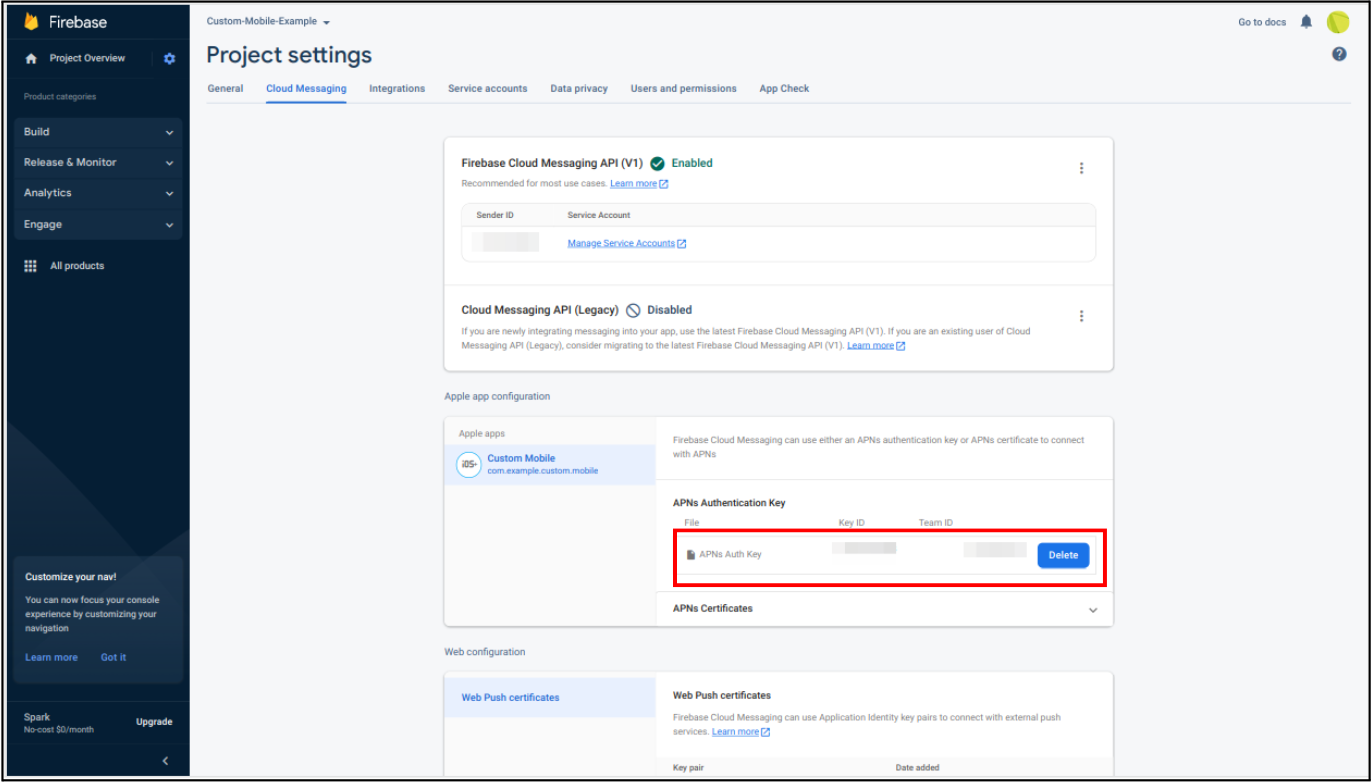The height and width of the screenshot is (783, 1371).
Task: Click the APNs Auth Key file name
Action: coord(730,554)
